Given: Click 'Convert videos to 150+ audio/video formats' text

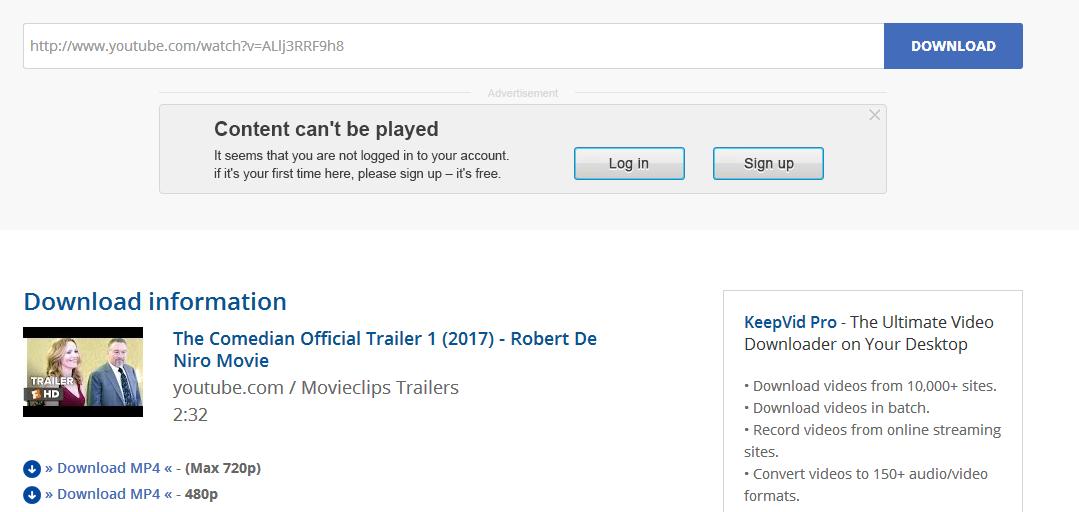Looking at the screenshot, I should pyautogui.click(x=866, y=484).
